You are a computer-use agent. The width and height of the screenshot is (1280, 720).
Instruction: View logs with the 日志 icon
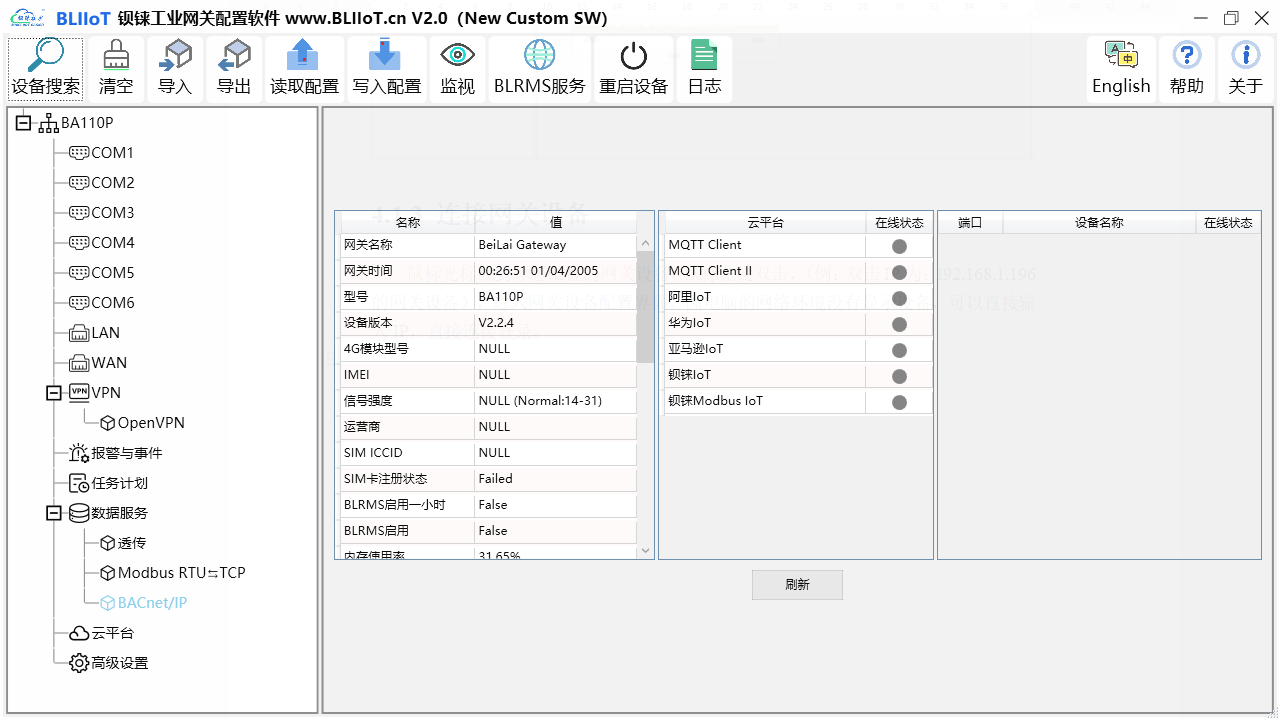pyautogui.click(x=704, y=67)
